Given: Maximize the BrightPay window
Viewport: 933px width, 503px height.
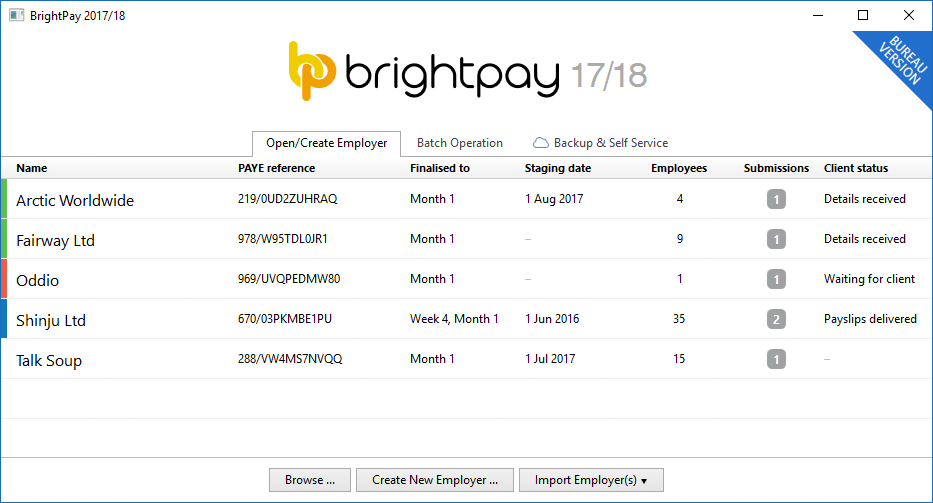Looking at the screenshot, I should 863,15.
